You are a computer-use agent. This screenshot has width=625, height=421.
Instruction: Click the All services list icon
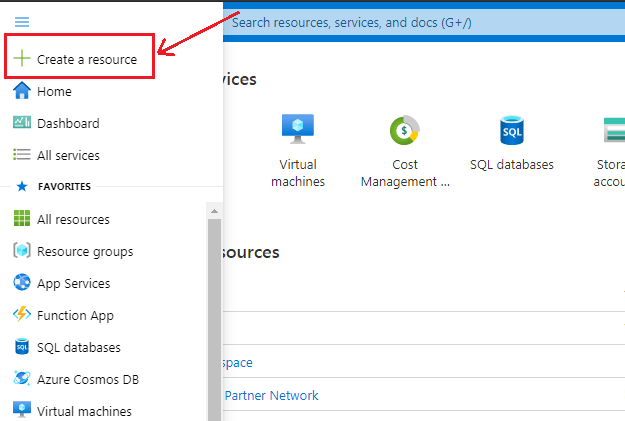click(x=22, y=154)
